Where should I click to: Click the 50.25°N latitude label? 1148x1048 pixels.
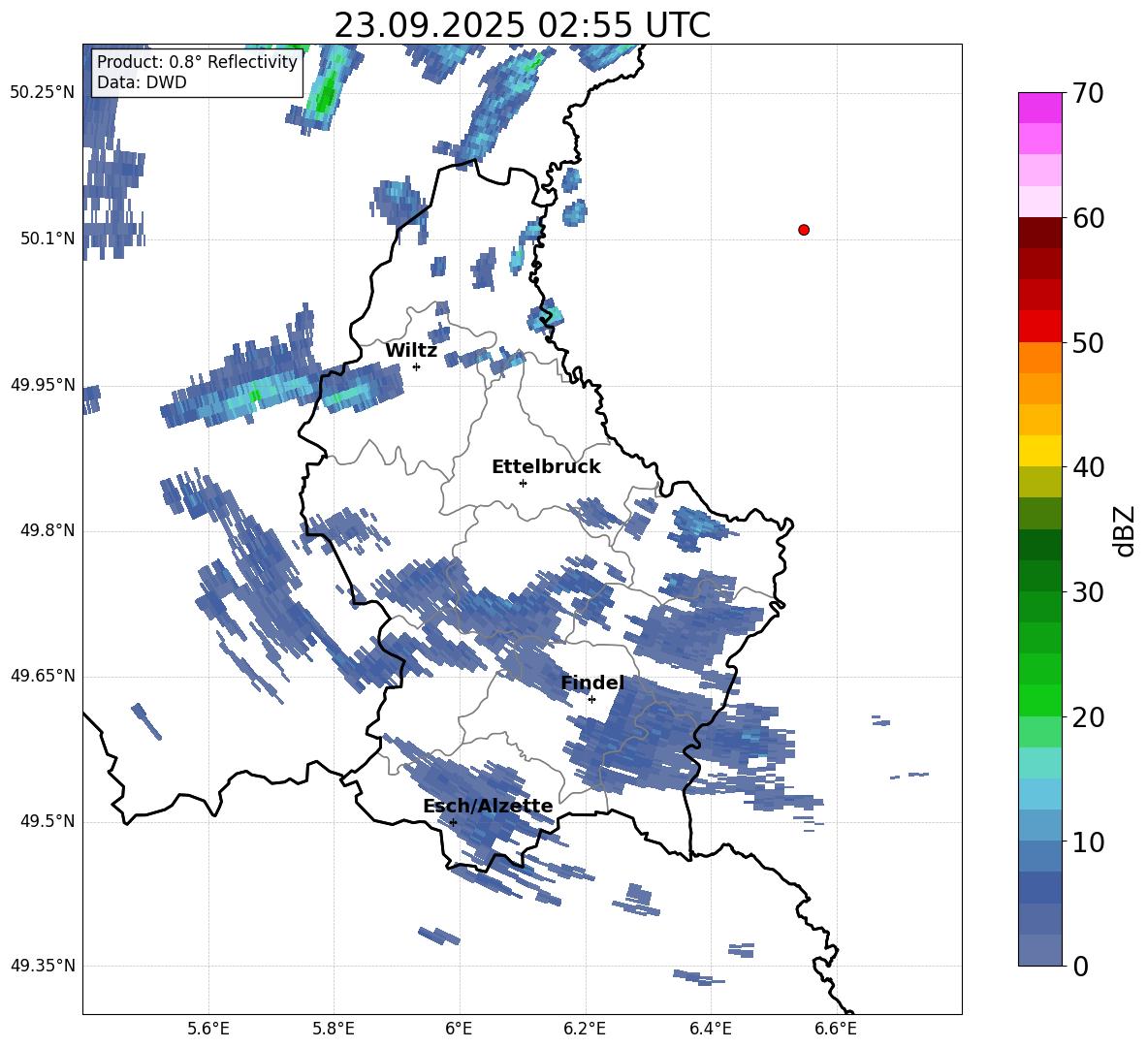click(x=43, y=93)
